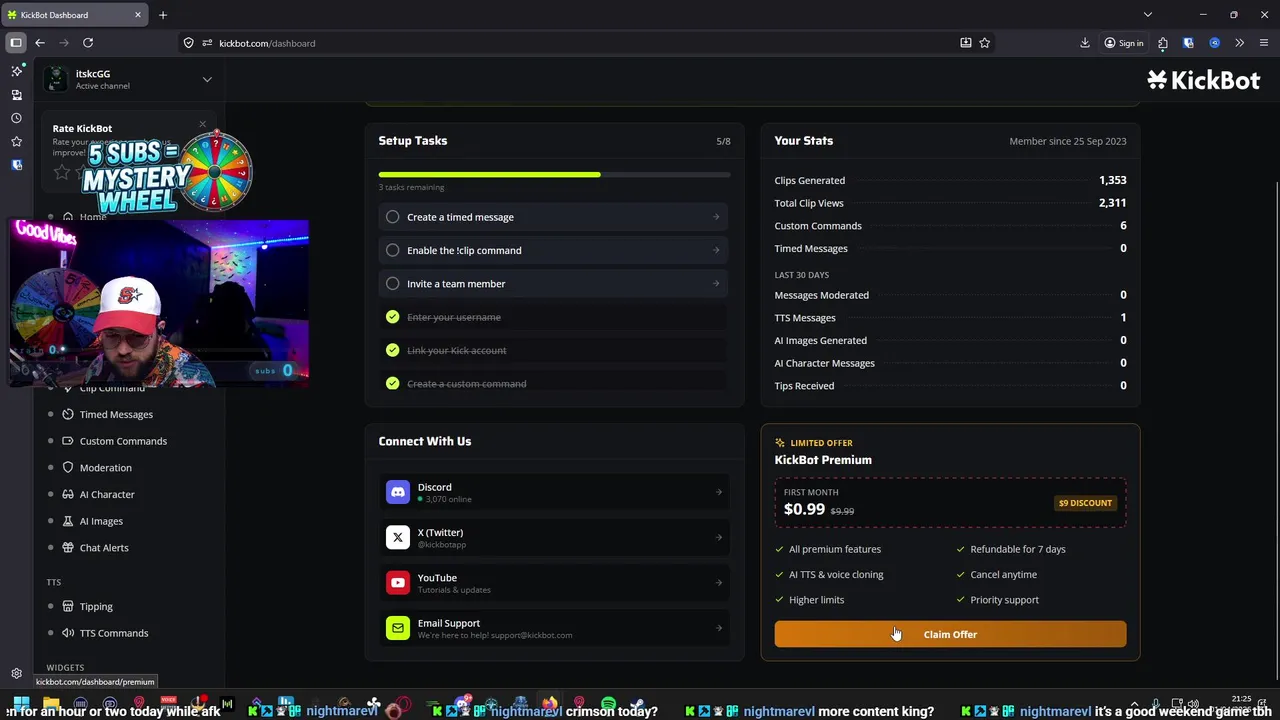Open the Firefox hamburger menu

point(1265,43)
